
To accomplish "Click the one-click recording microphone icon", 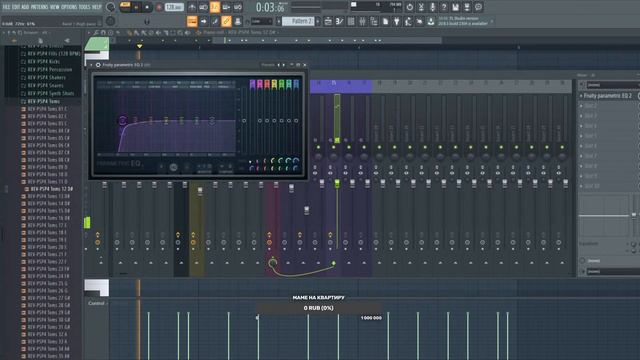I will click(432, 7).
